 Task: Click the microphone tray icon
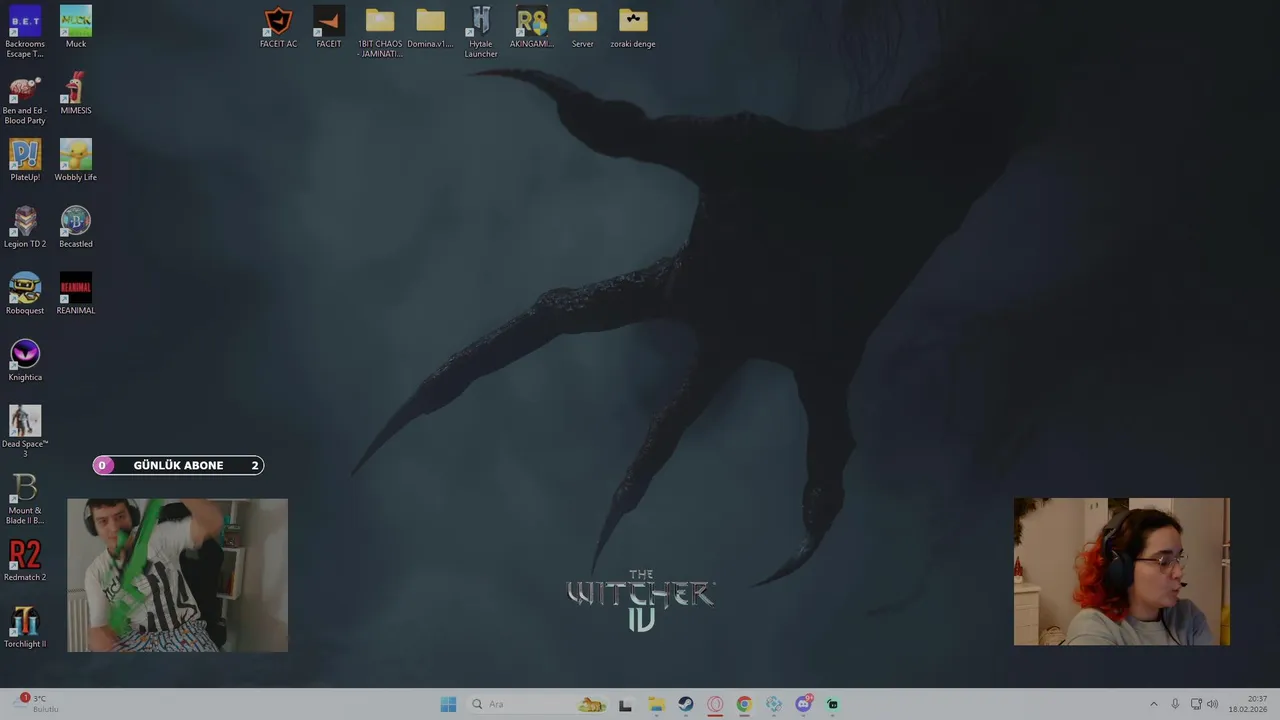coord(1175,704)
